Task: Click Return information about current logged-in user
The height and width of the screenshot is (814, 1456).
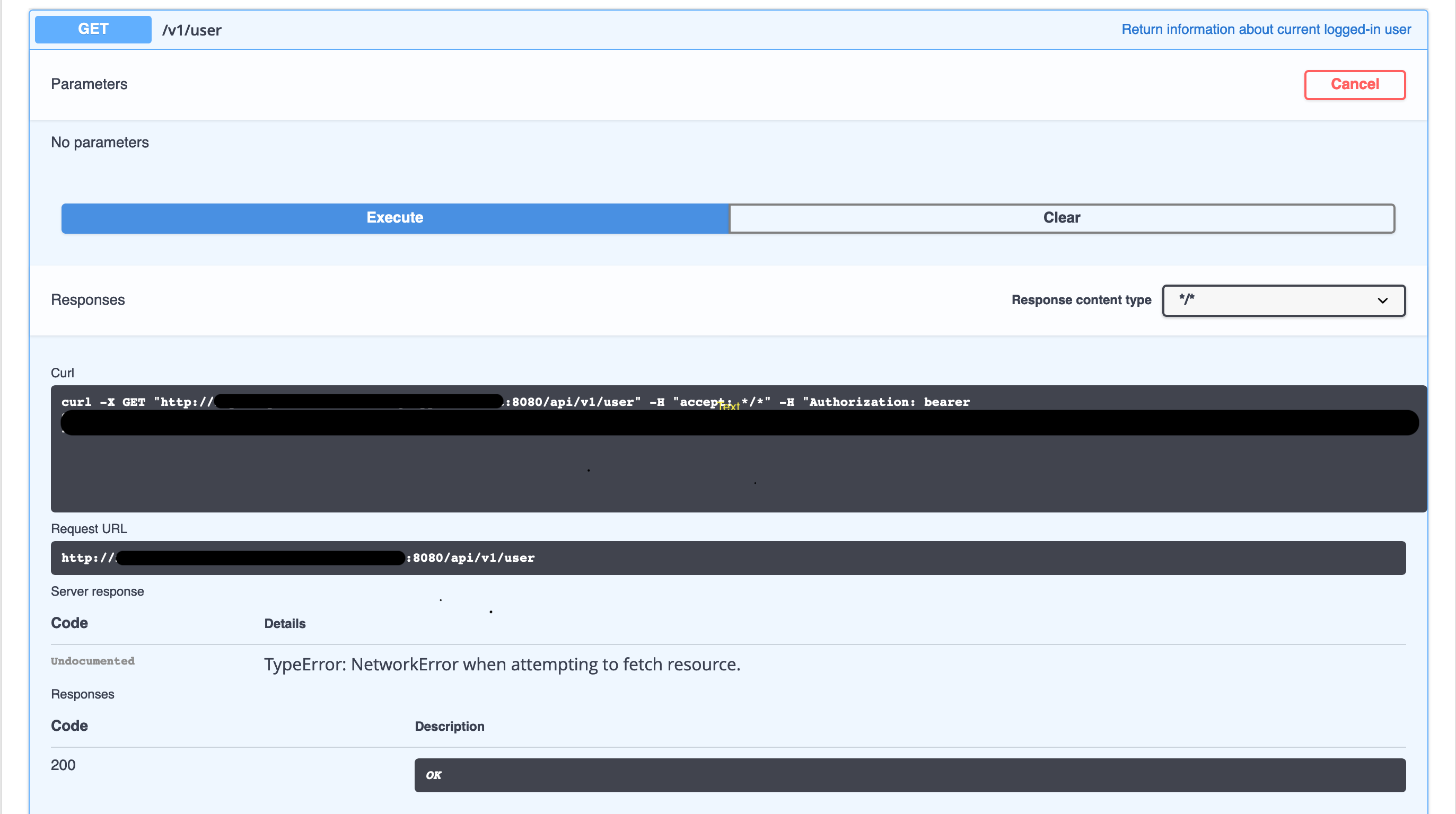Action: tap(1266, 29)
